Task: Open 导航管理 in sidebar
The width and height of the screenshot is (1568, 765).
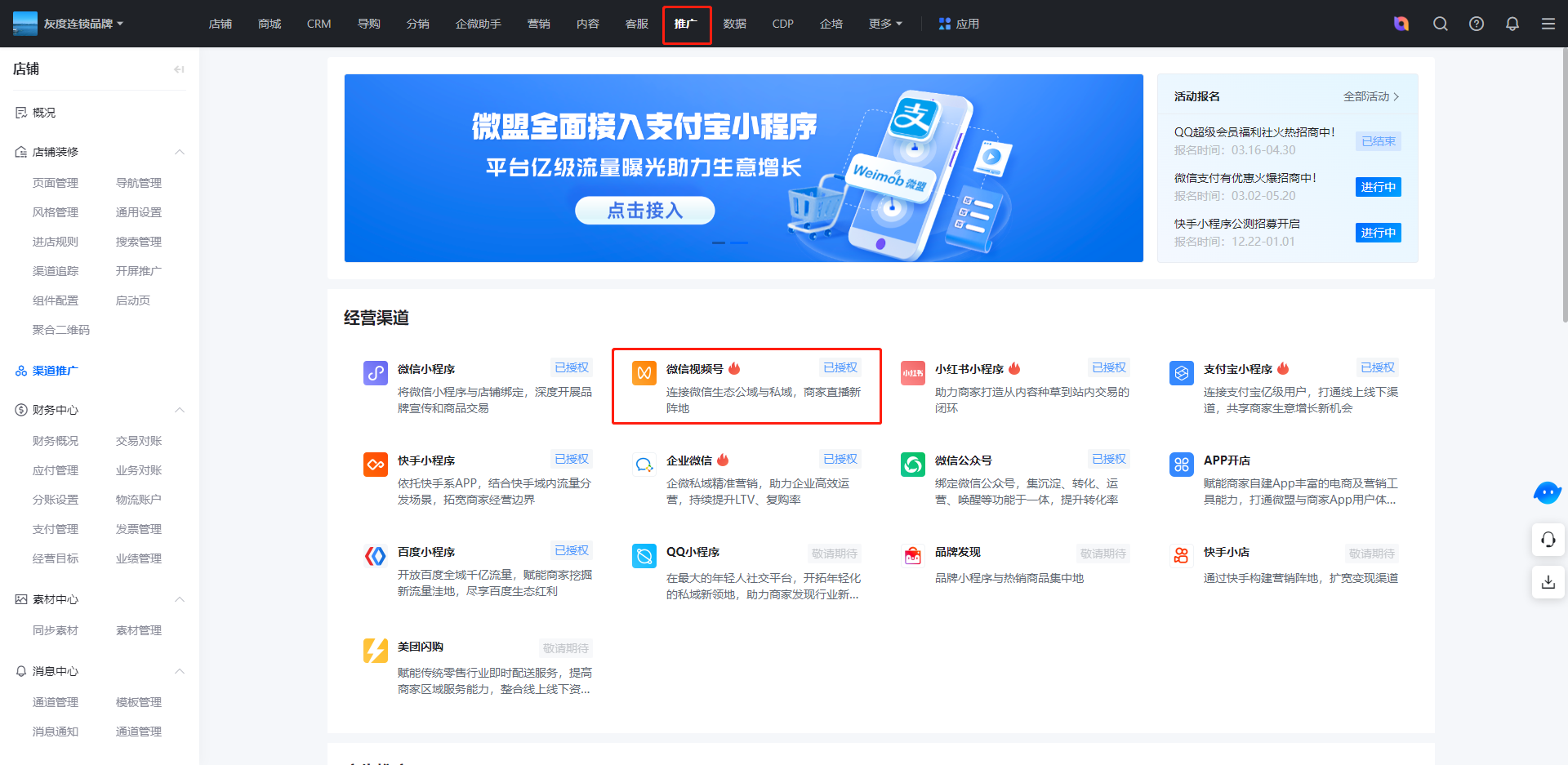Action: point(139,183)
